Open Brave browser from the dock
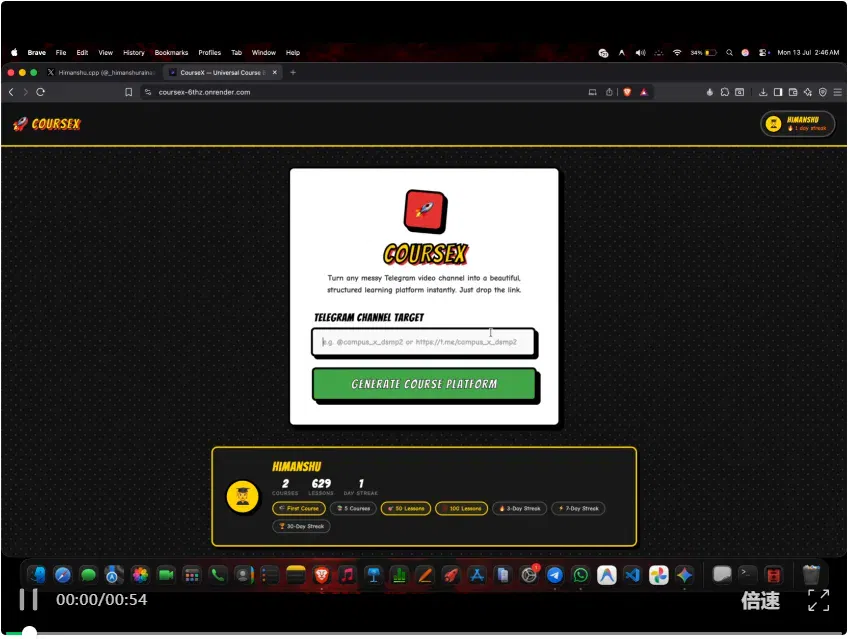 click(321, 576)
